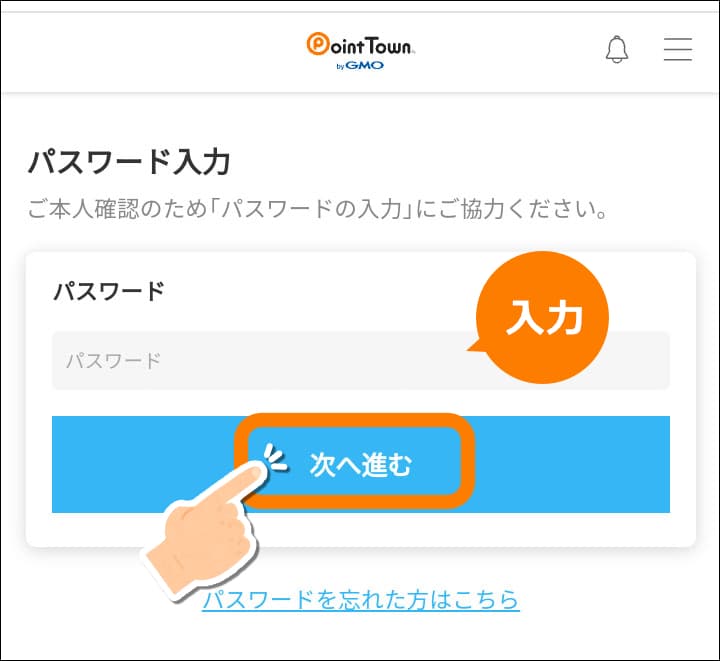
Task: Click the orange 入力 speech bubble
Action: click(x=542, y=318)
